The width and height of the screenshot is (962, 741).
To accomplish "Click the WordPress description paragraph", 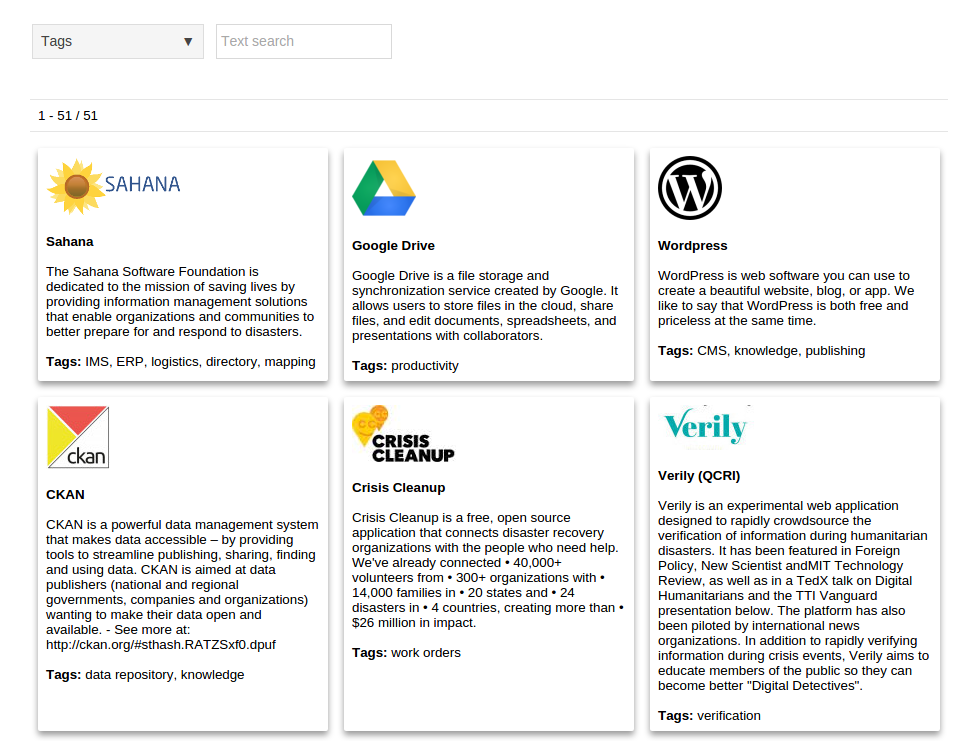I will 786,298.
